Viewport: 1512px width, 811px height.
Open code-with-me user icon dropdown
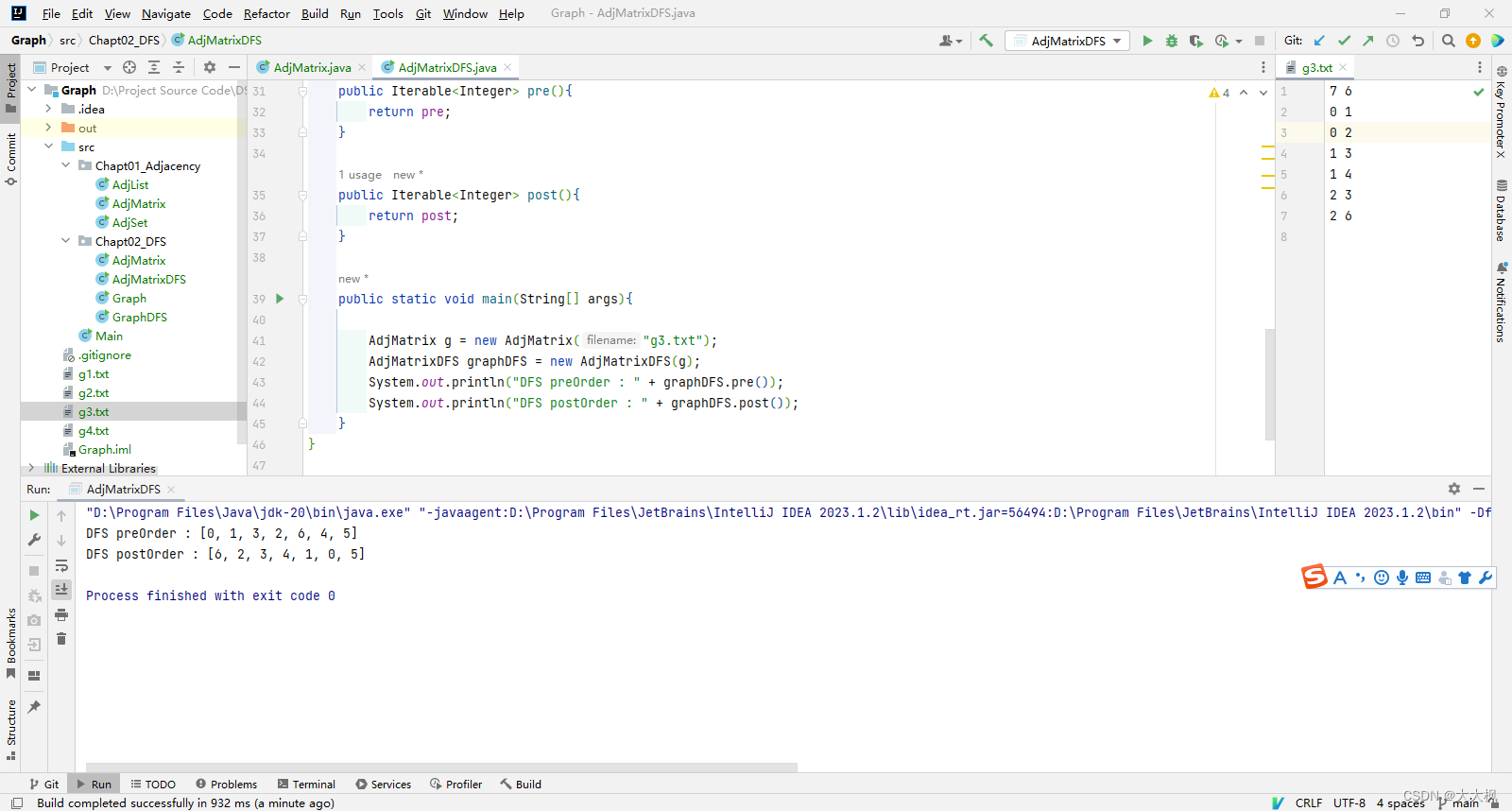point(951,41)
